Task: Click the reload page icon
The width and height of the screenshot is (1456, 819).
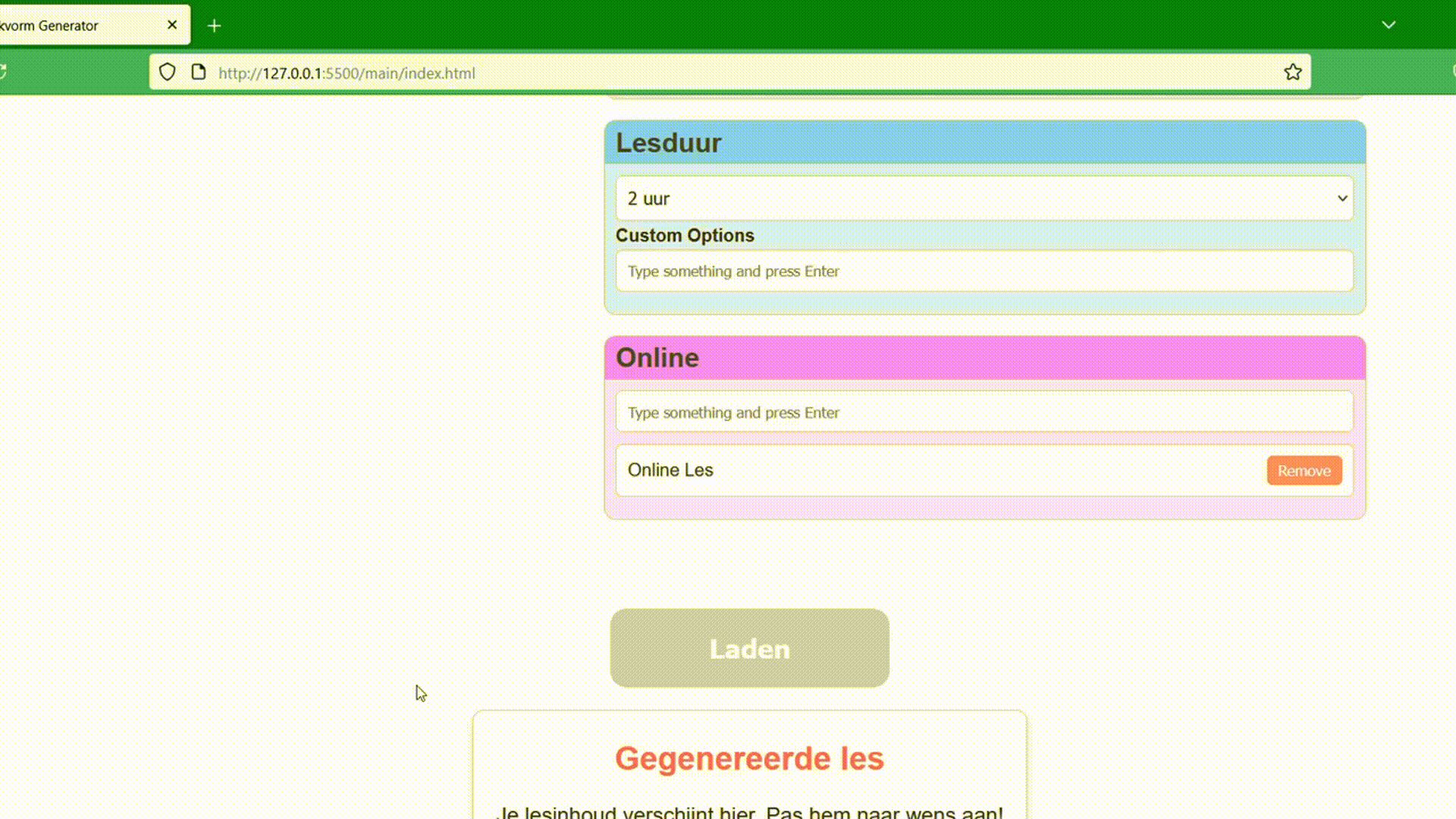Action: (2, 72)
